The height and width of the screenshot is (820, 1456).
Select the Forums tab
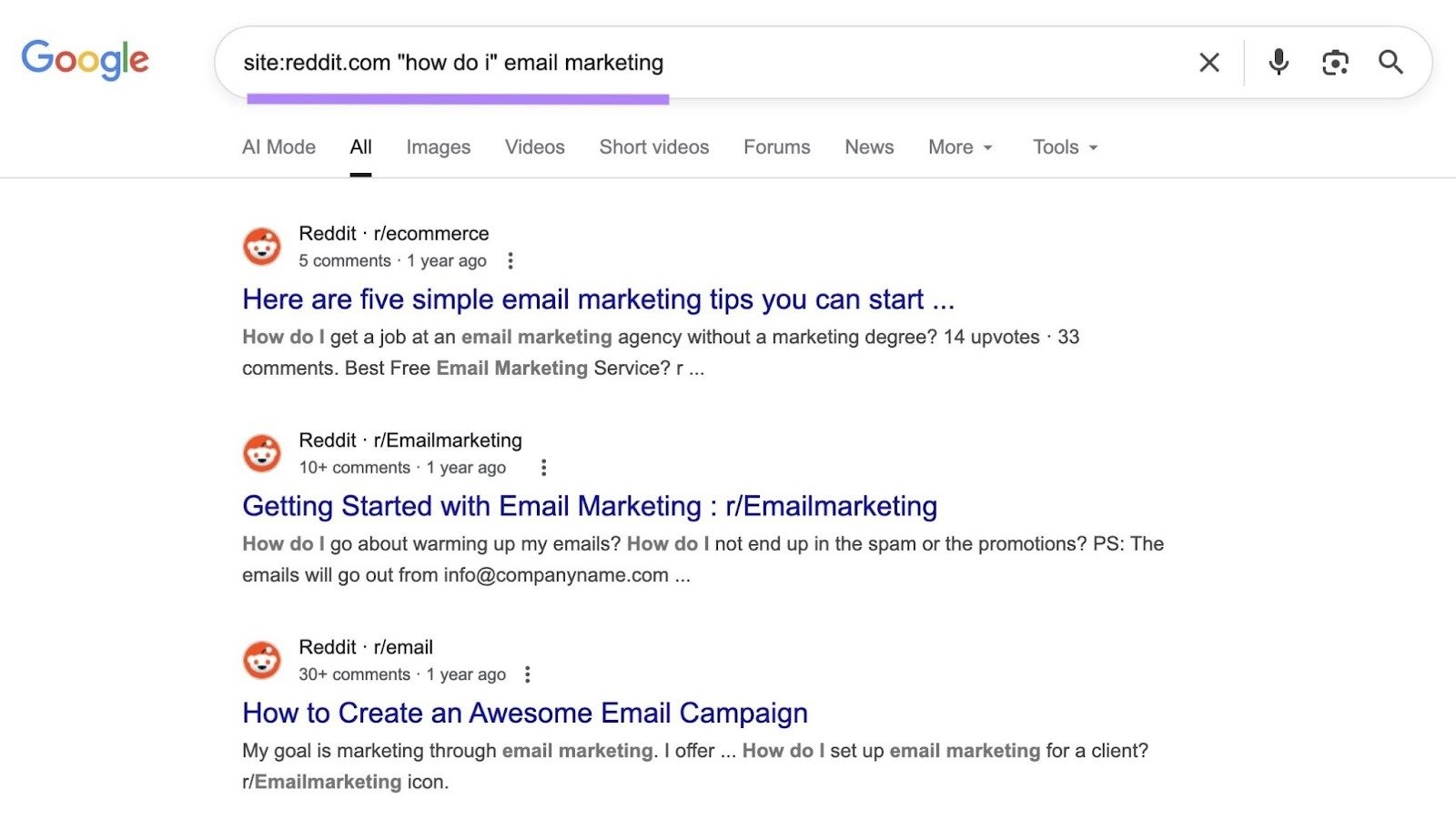(776, 147)
